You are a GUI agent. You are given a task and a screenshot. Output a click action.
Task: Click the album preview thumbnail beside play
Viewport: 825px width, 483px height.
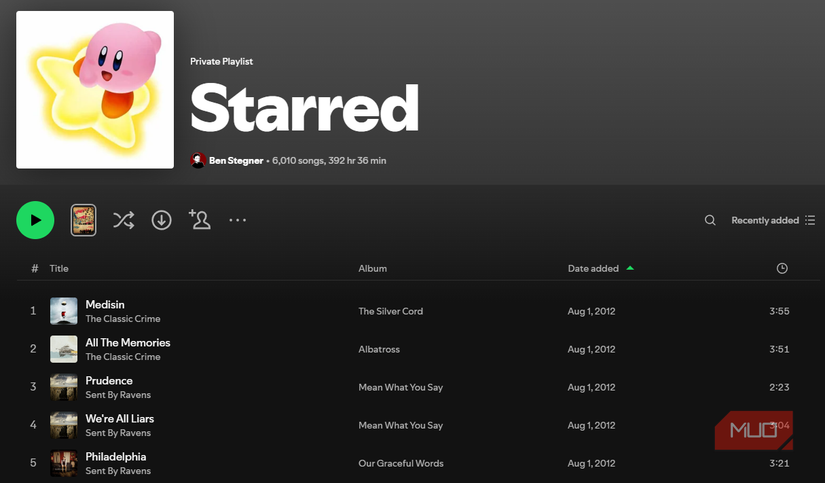(83, 220)
